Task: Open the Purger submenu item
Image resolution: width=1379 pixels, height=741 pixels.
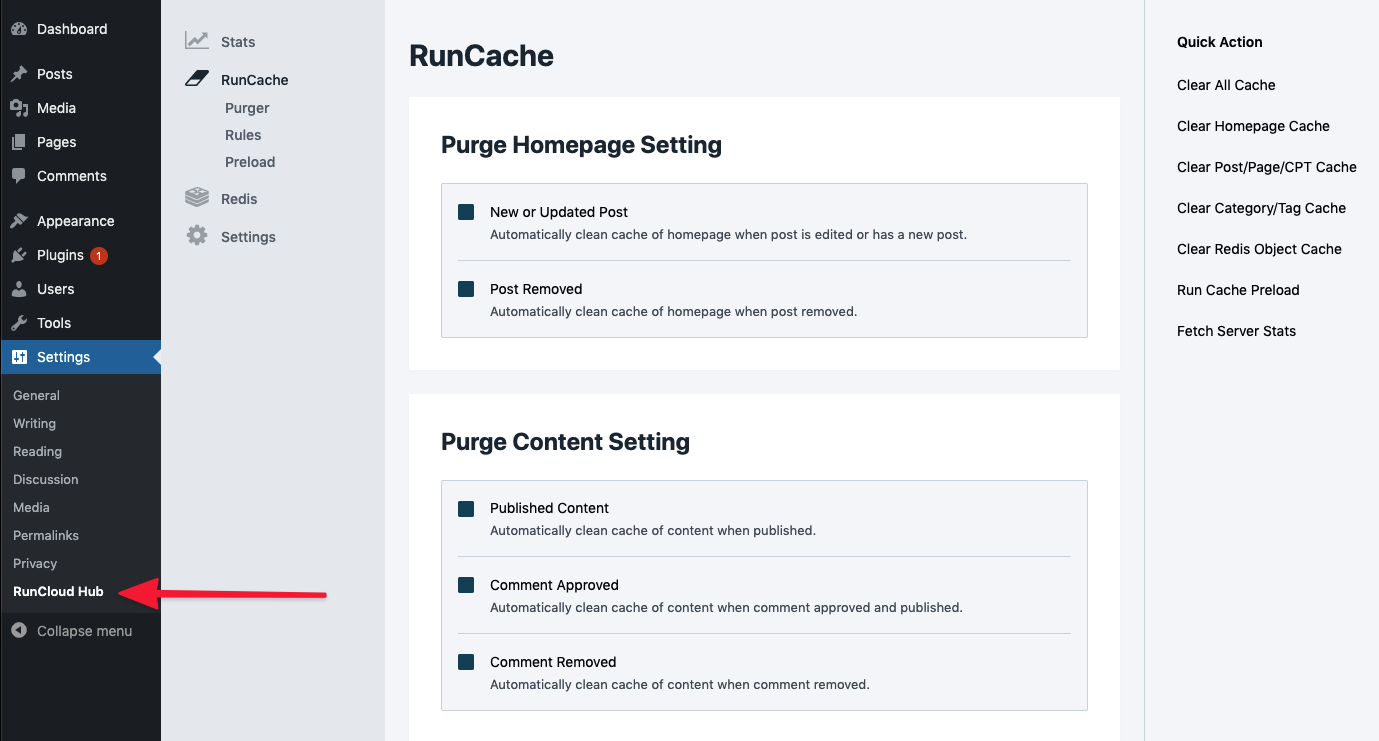Action: [247, 108]
